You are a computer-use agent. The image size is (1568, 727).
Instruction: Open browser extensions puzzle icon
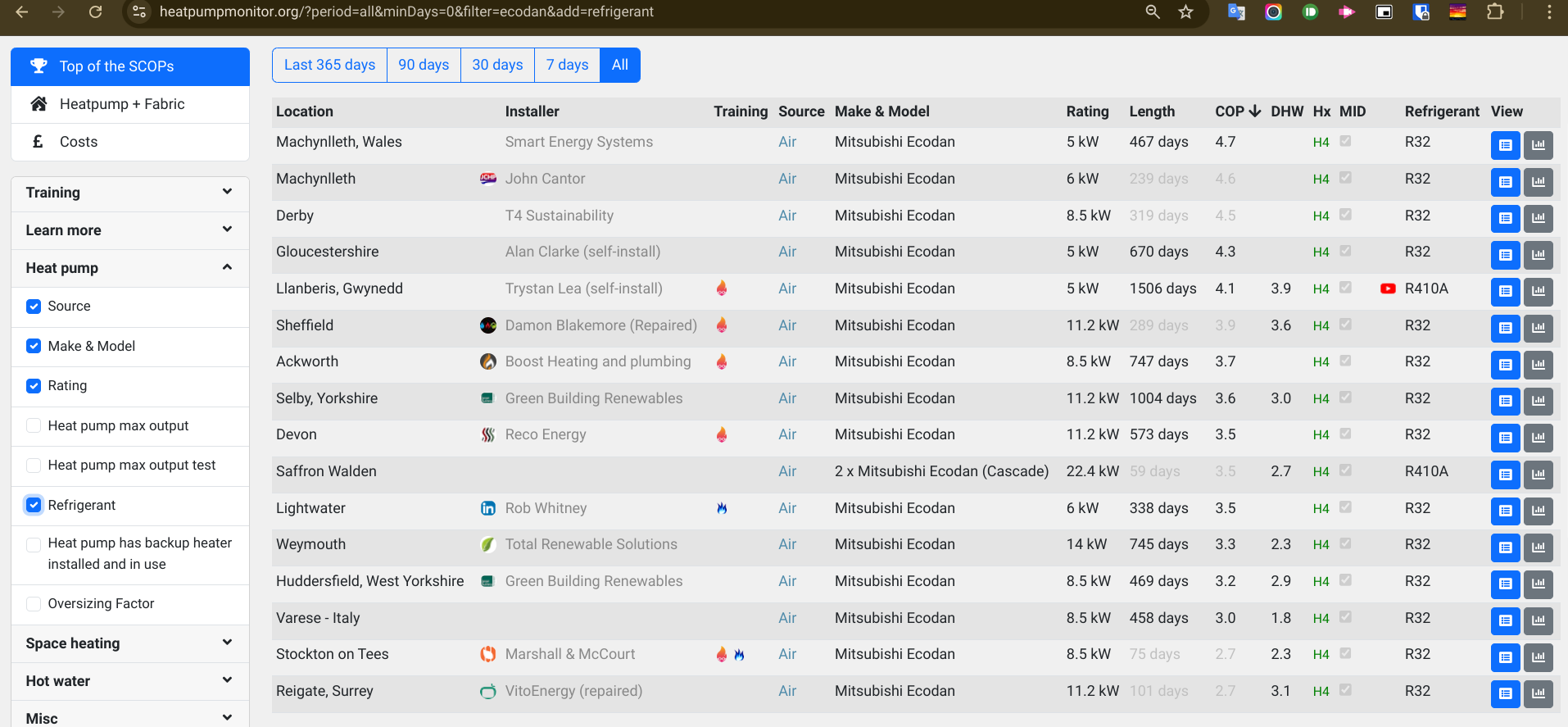coord(1495,11)
